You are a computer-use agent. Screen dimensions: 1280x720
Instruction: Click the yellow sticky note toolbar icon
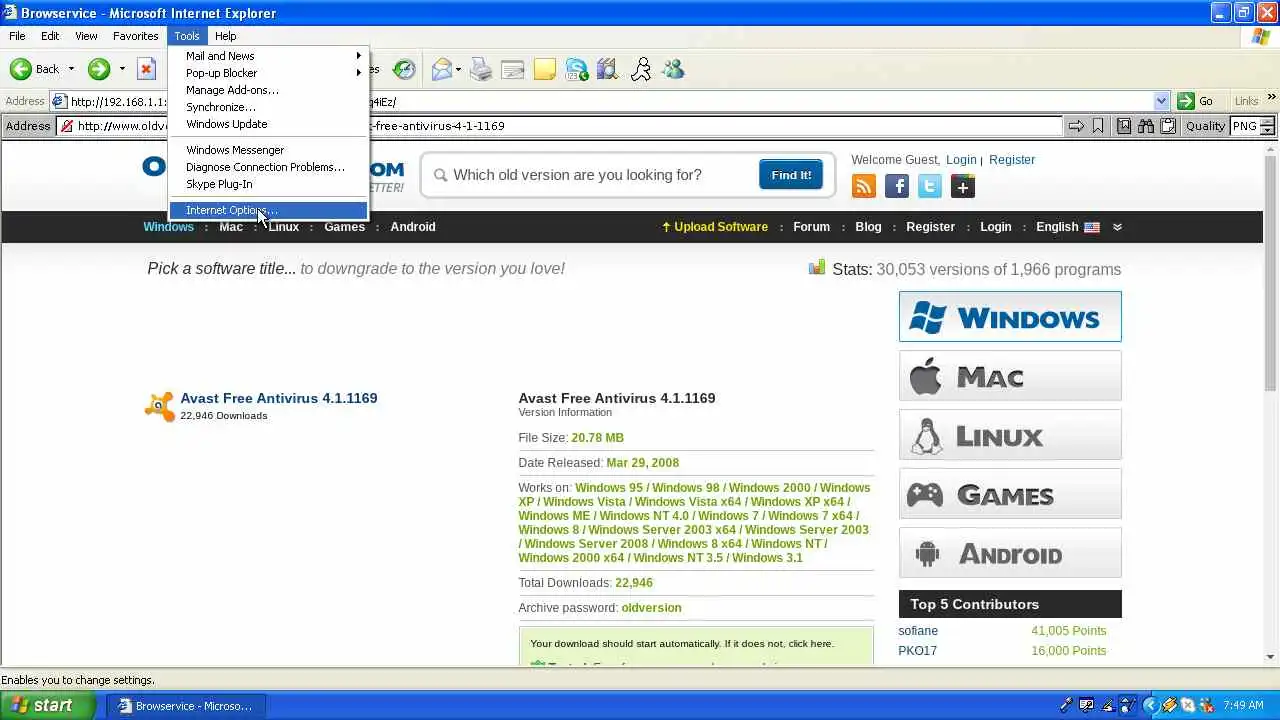click(545, 69)
